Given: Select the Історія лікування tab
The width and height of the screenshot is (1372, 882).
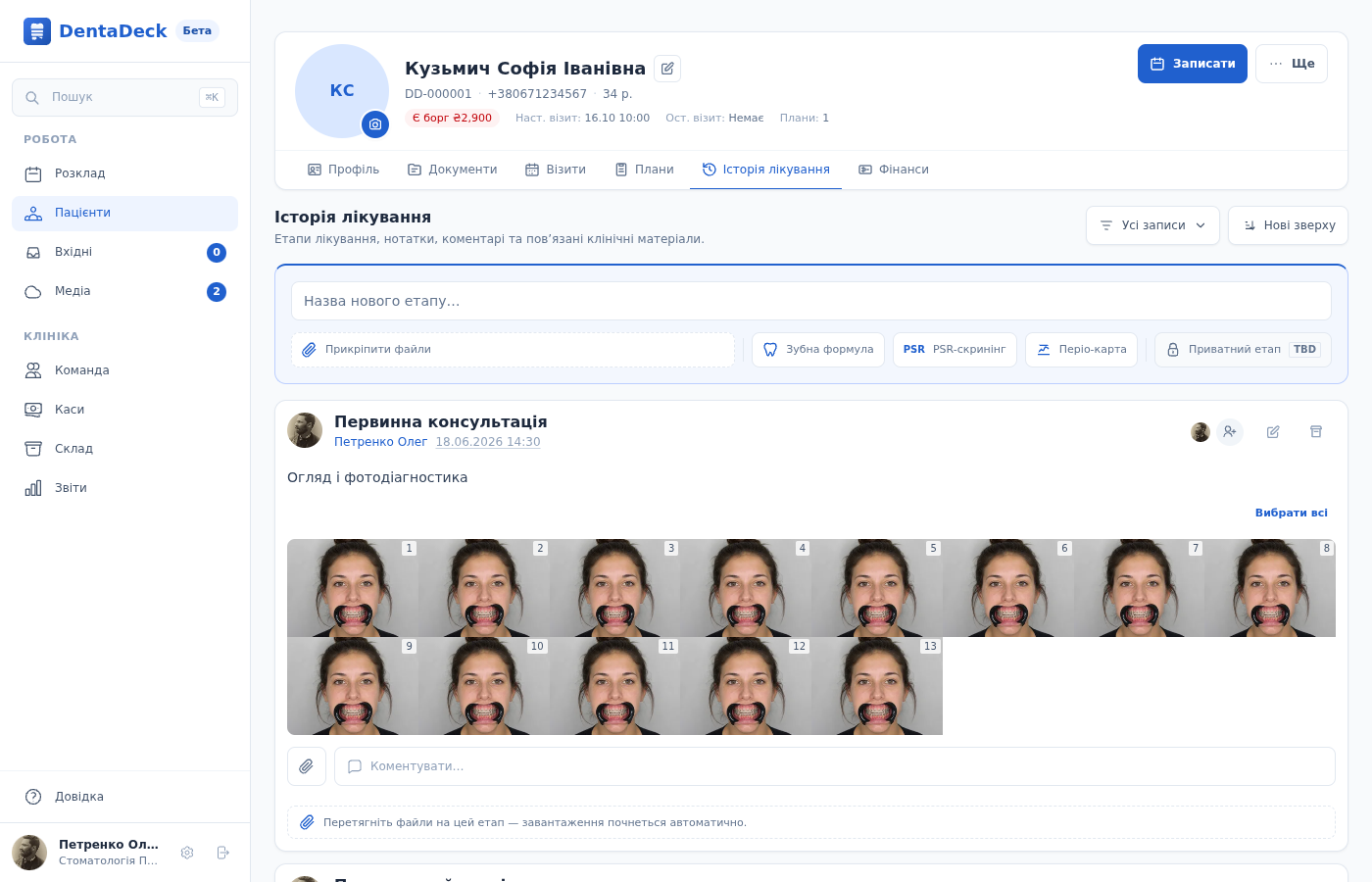Looking at the screenshot, I should pyautogui.click(x=765, y=170).
